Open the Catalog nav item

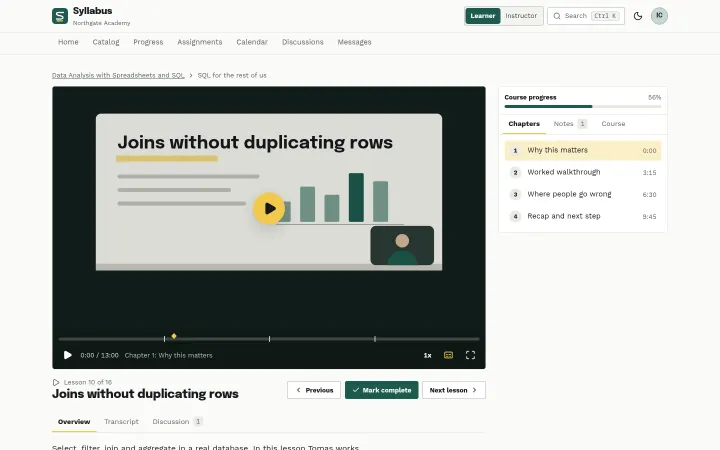(106, 42)
